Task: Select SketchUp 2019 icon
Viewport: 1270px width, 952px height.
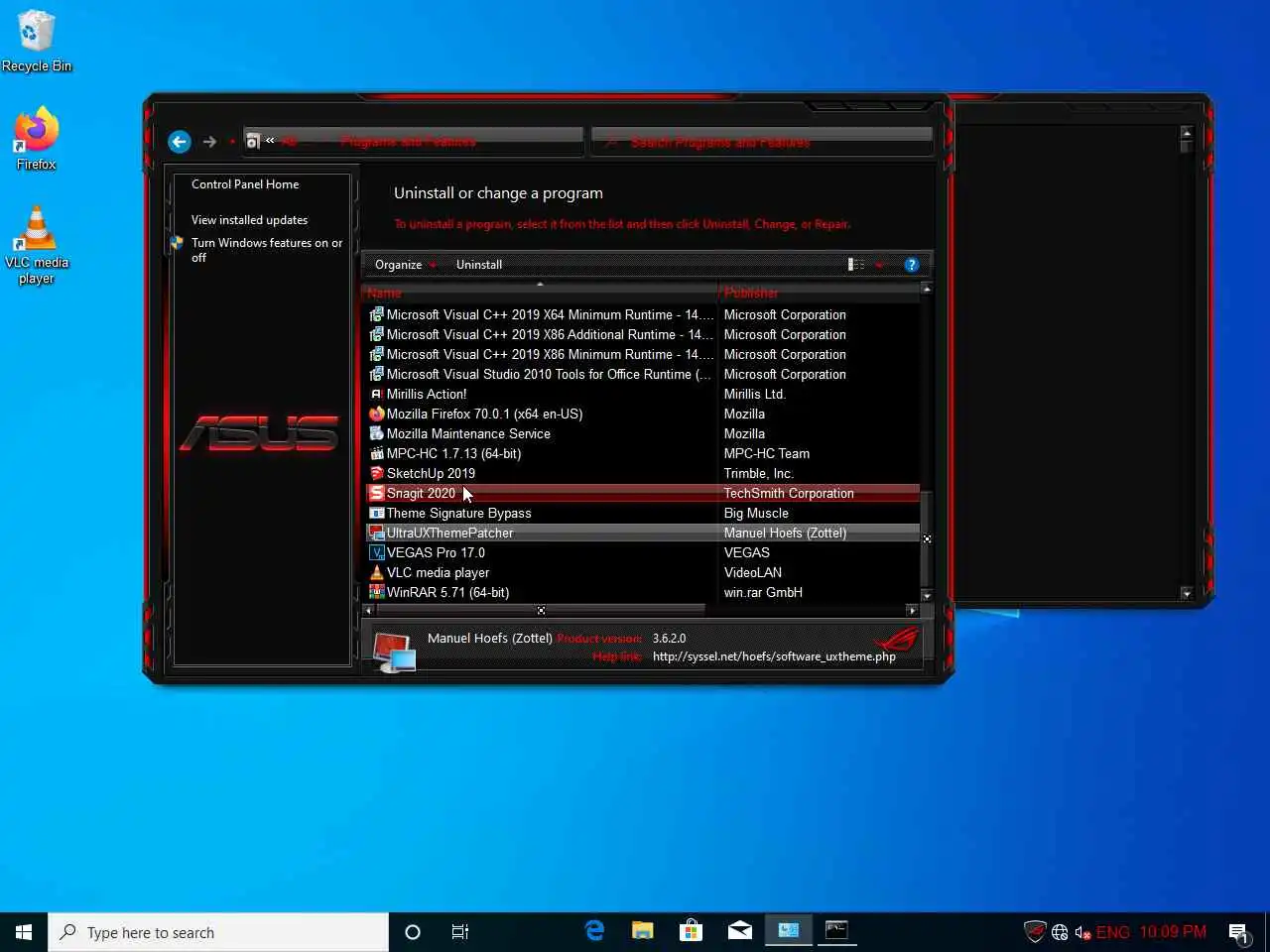Action: tap(376, 473)
